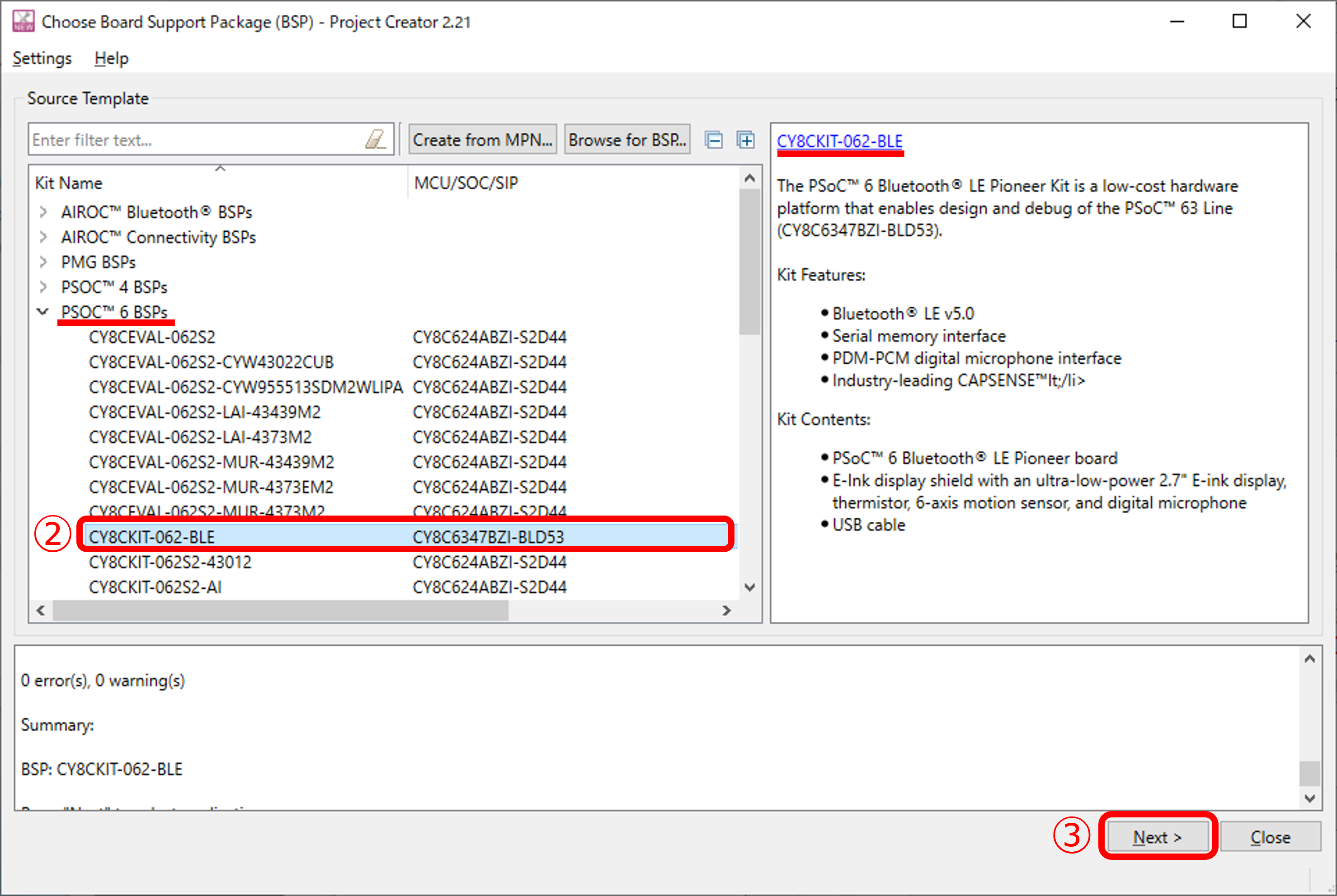Click the Close button
Image resolution: width=1337 pixels, height=896 pixels.
point(1270,836)
